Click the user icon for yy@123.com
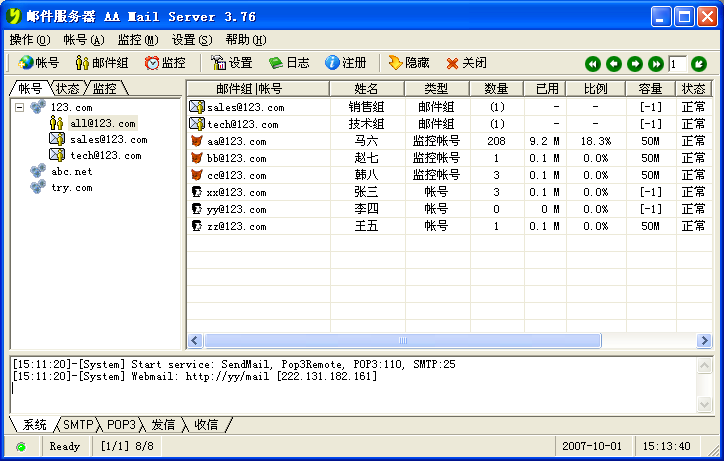The width and height of the screenshot is (724, 461). pyautogui.click(x=197, y=209)
